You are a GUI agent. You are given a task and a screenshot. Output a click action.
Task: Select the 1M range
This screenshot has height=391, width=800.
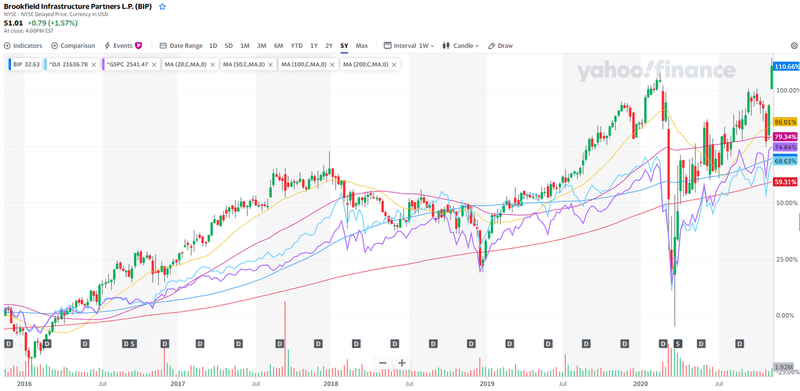click(245, 45)
